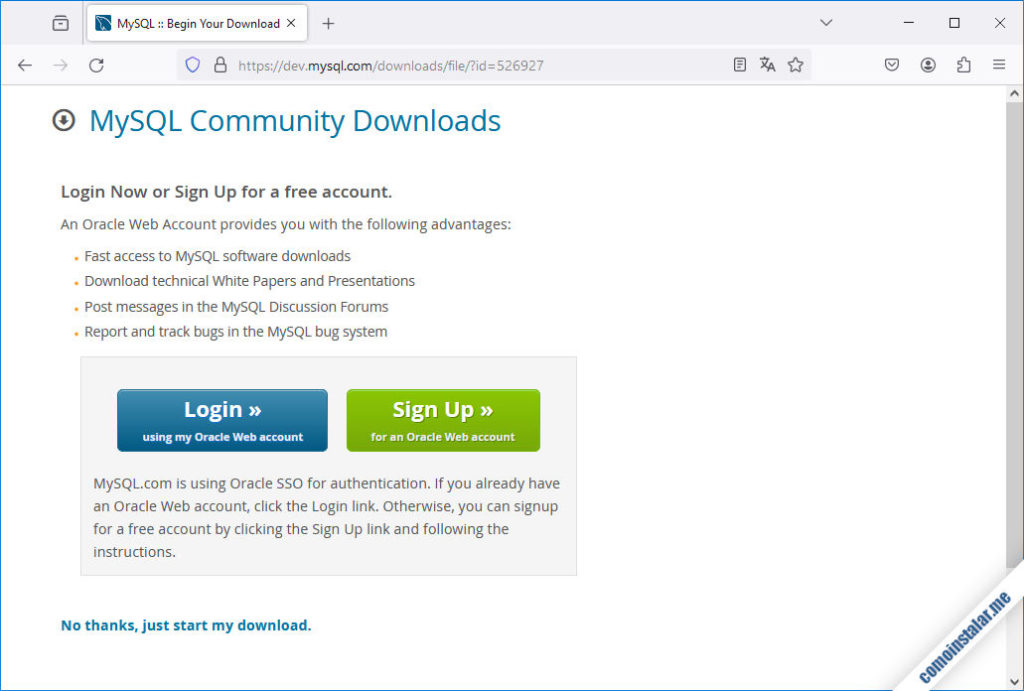Screen dimensions: 1024x691
Task: Click the site security padlock icon
Action: 220,65
